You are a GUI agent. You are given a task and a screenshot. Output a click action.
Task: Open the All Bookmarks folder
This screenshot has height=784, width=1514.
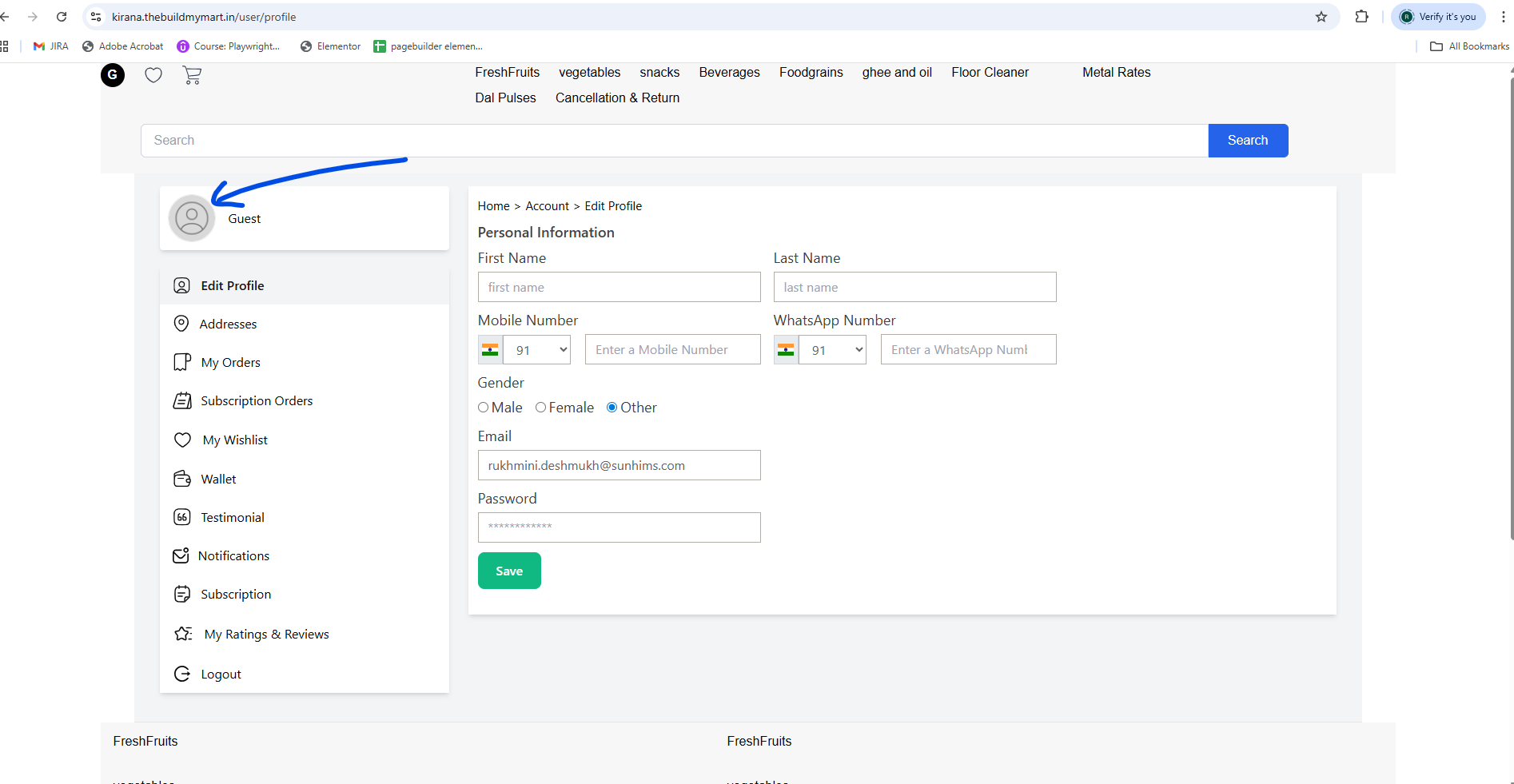pyautogui.click(x=1469, y=46)
